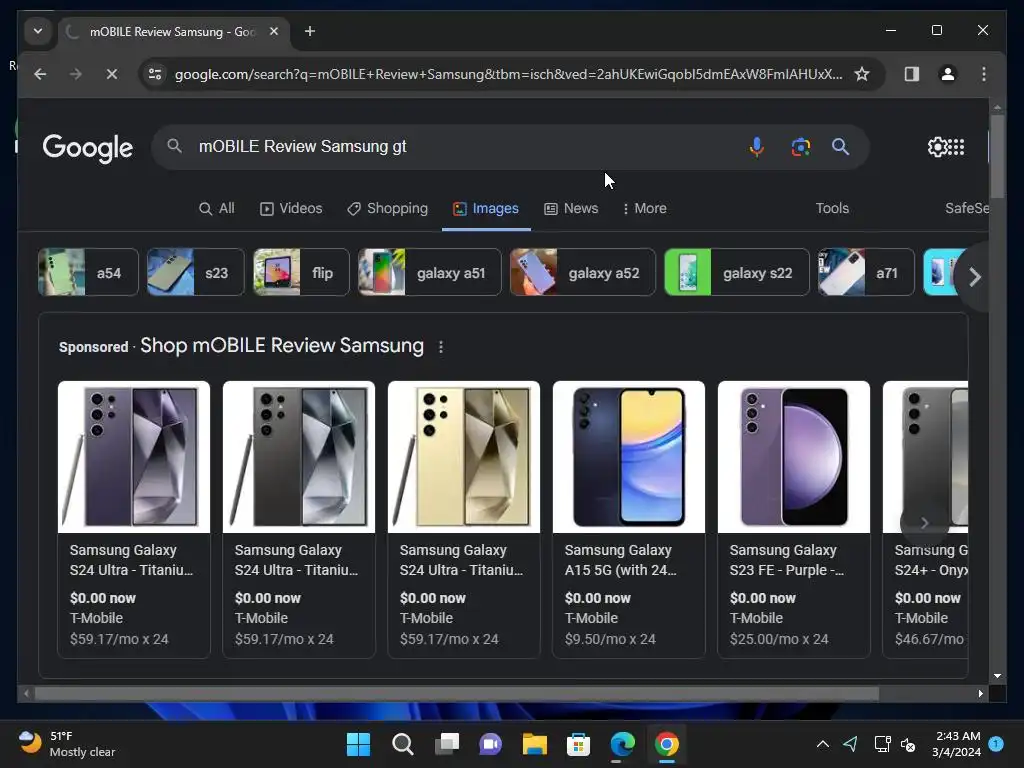
Task: Open the clock and date 2:43 AM
Action: pos(957,744)
